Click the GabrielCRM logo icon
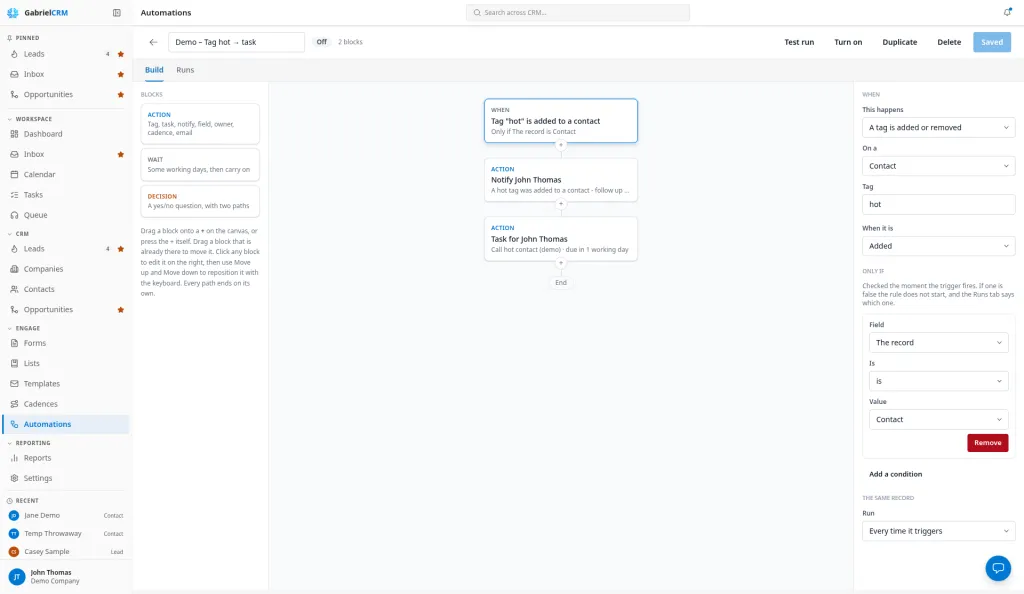1024x594 pixels. [12, 12]
